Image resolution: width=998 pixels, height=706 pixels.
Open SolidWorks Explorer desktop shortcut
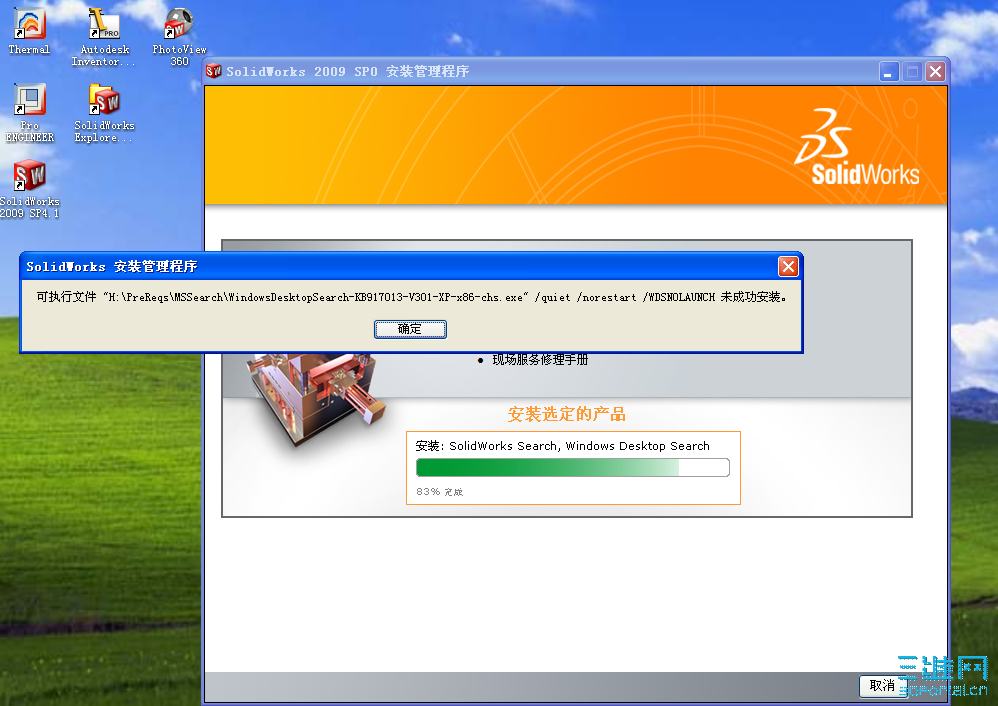[x=104, y=112]
